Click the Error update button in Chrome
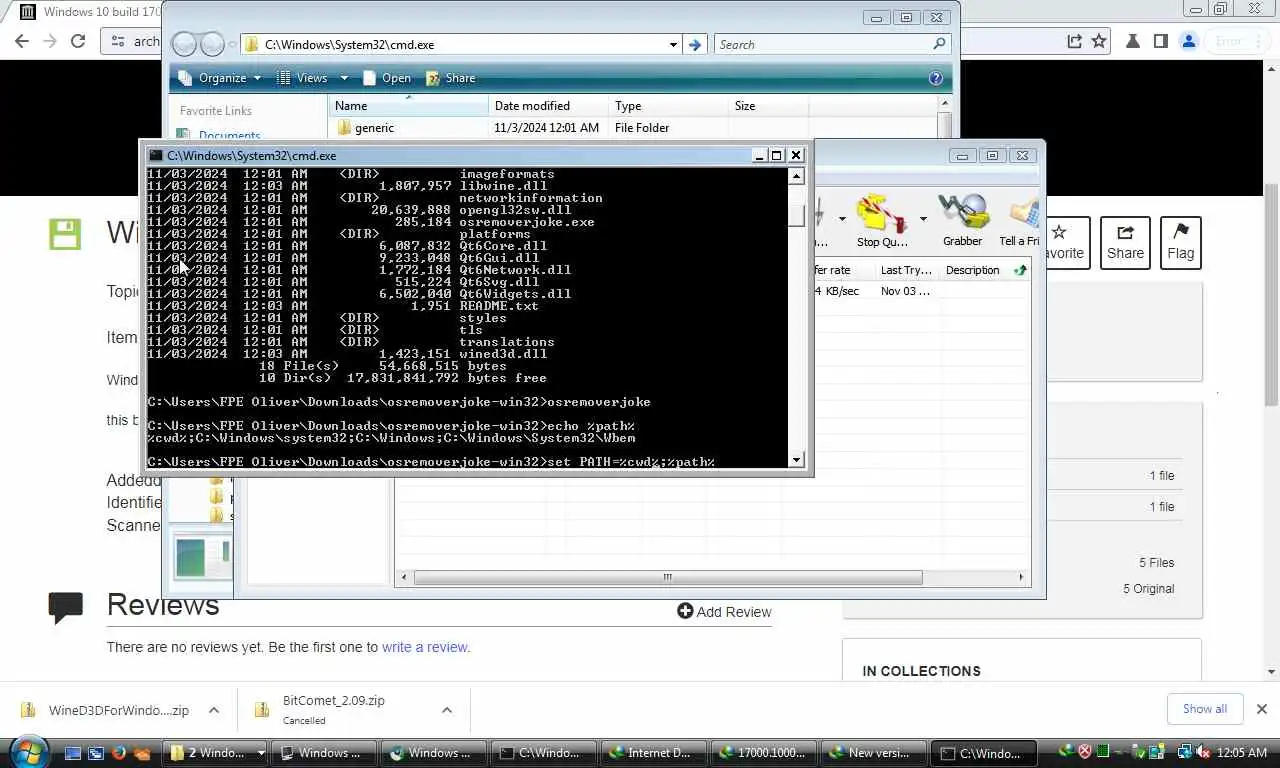The image size is (1280, 768). click(1236, 41)
